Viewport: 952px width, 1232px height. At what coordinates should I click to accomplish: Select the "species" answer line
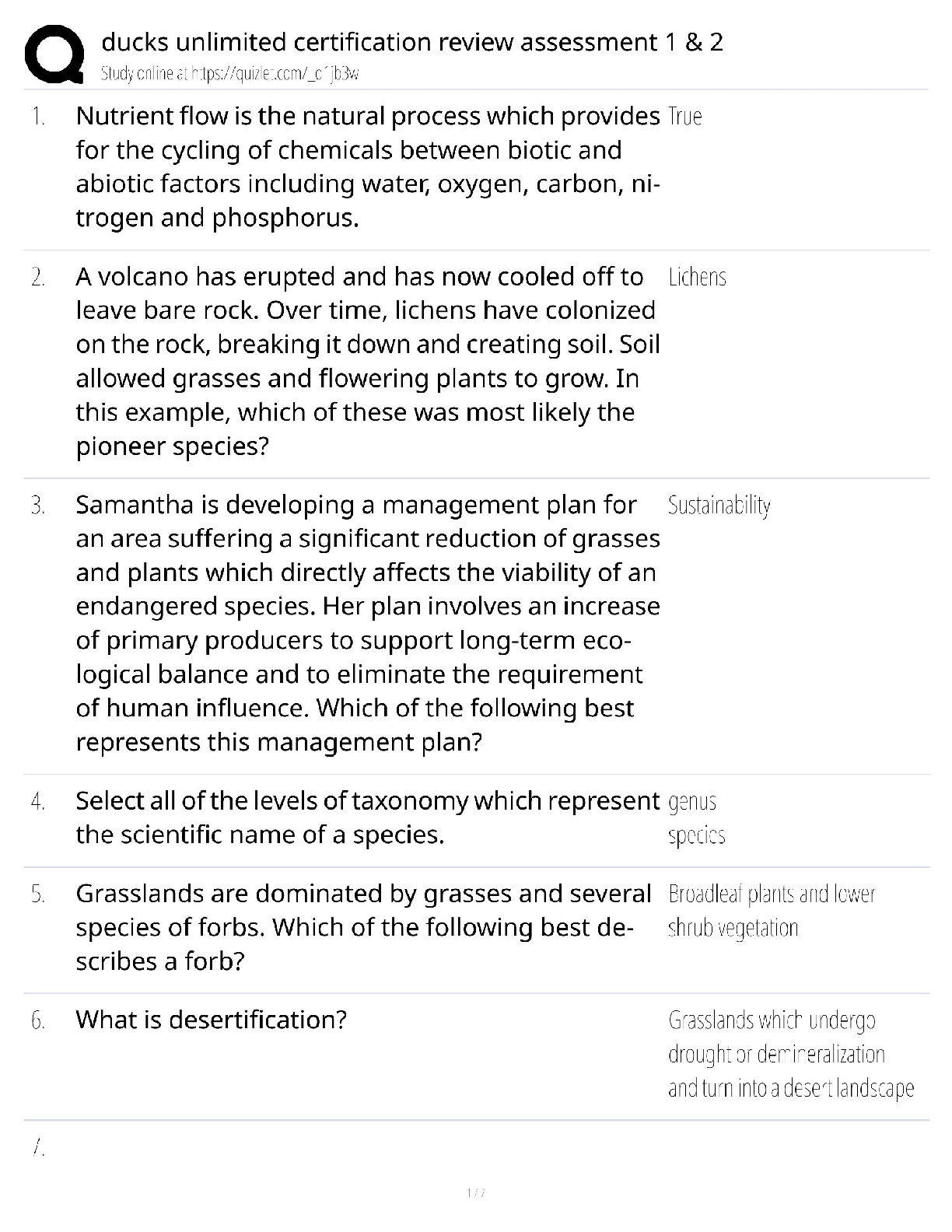(696, 835)
